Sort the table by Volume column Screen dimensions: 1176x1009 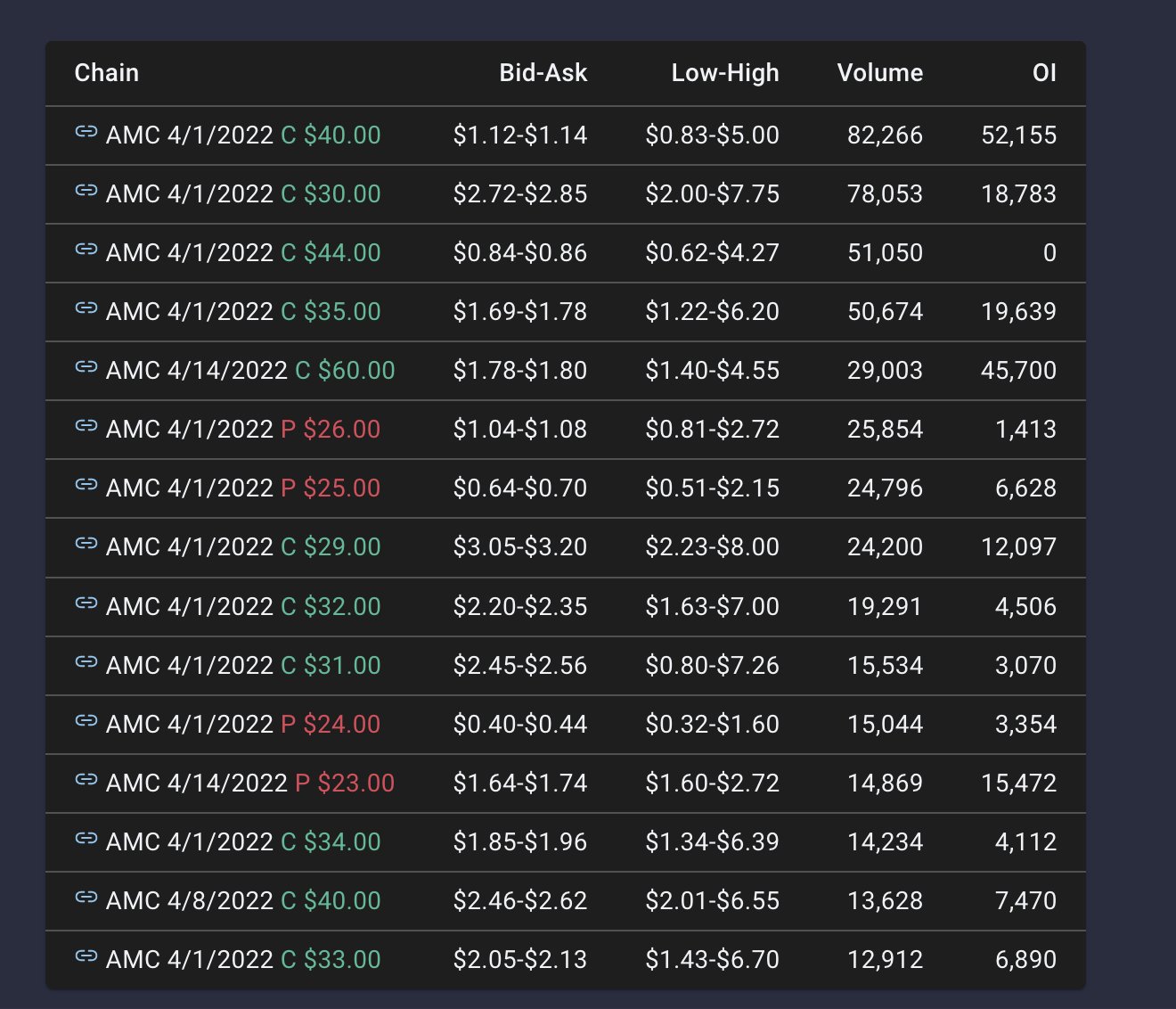[x=879, y=73]
